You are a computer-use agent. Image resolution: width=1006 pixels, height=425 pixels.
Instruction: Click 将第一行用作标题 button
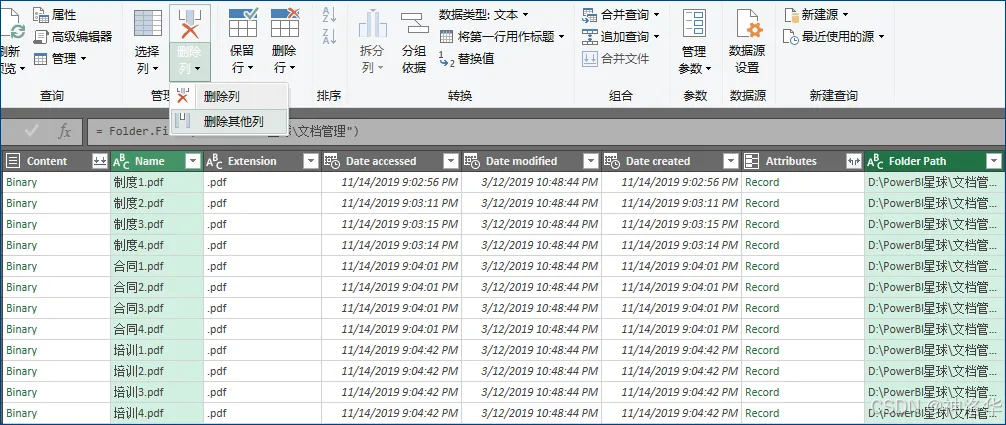point(502,37)
